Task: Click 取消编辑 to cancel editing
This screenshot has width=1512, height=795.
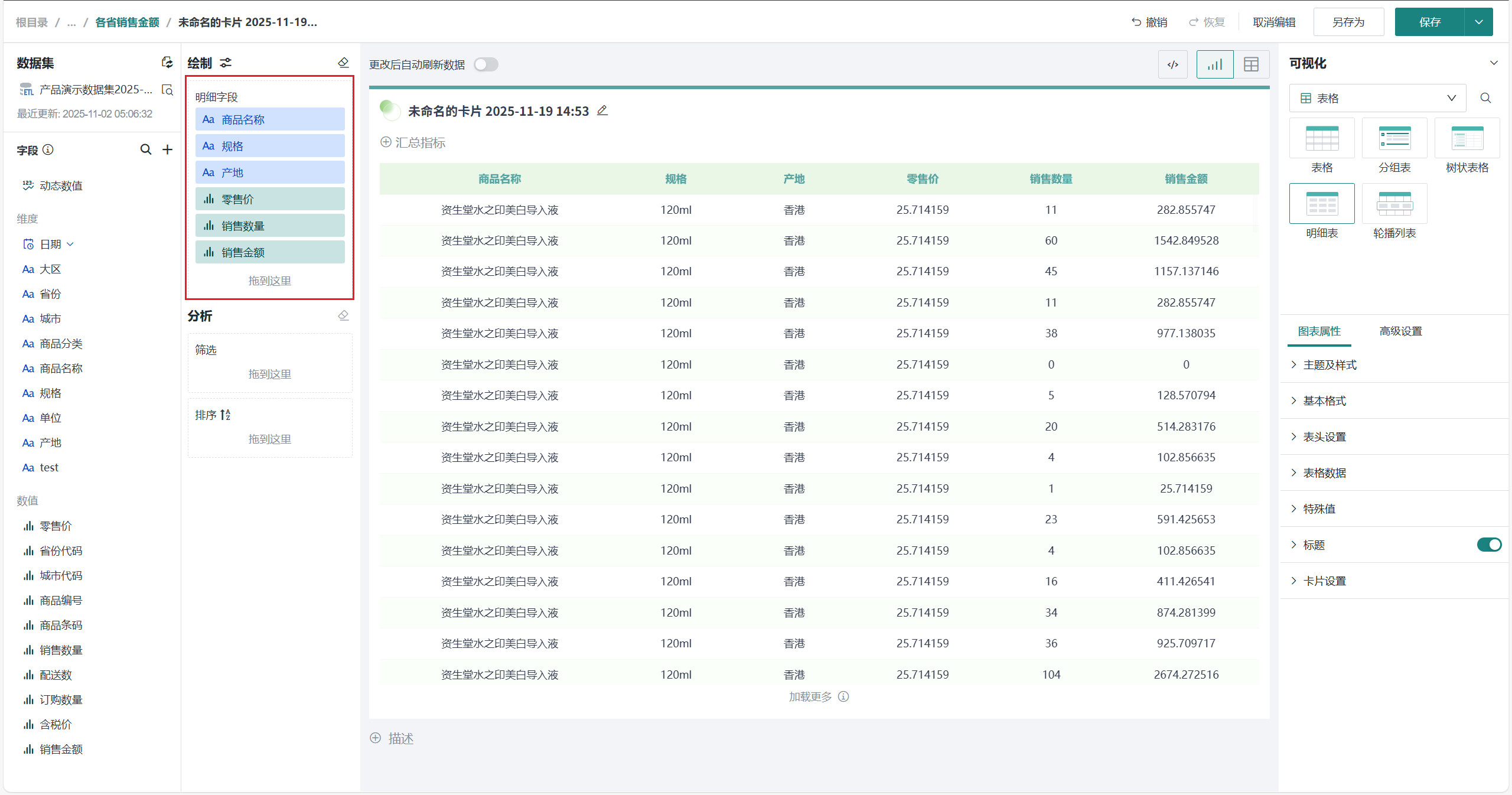Action: click(x=1274, y=22)
